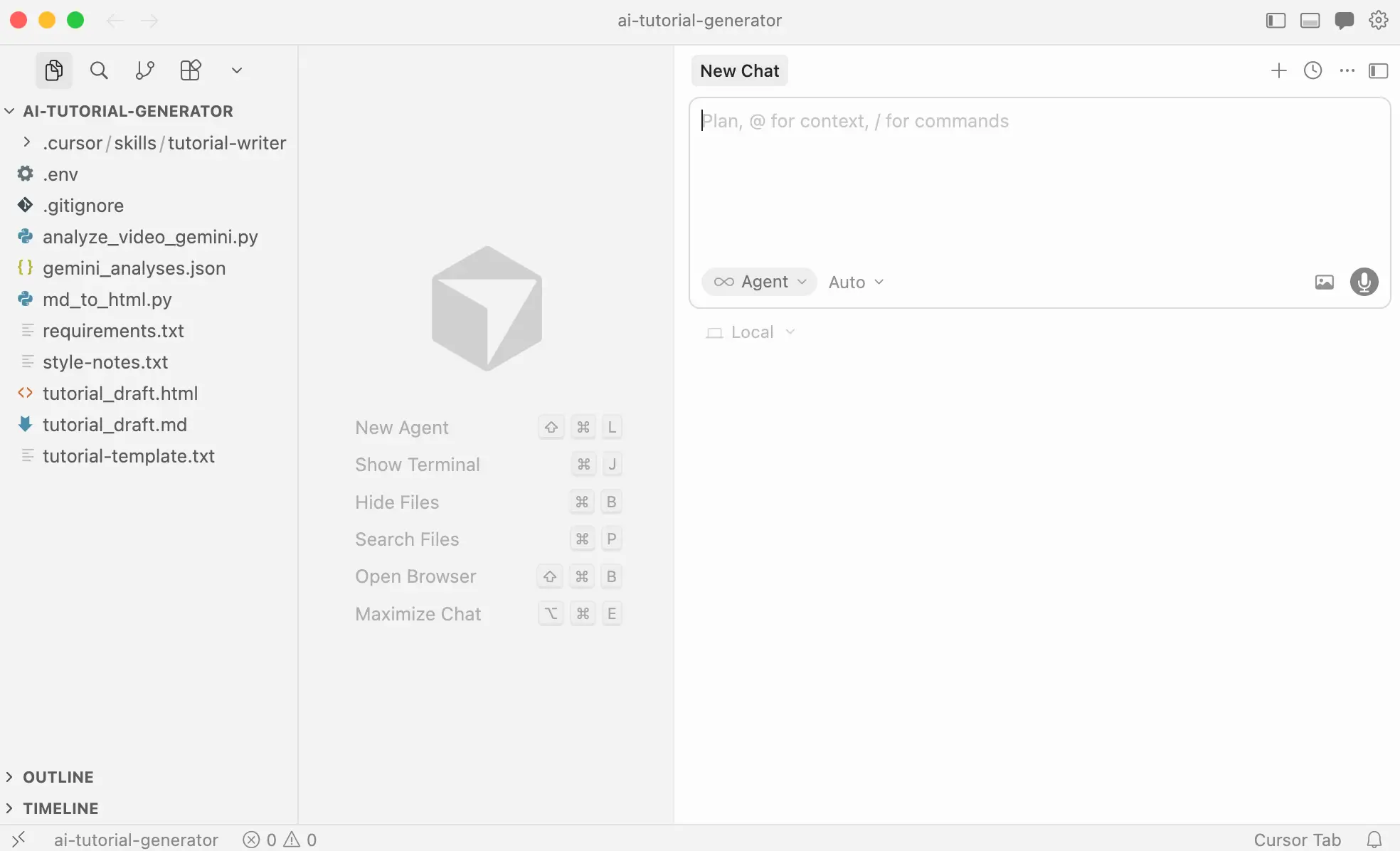The height and width of the screenshot is (851, 1400).
Task: Open requirements.txt from the file tree
Action: (x=112, y=330)
